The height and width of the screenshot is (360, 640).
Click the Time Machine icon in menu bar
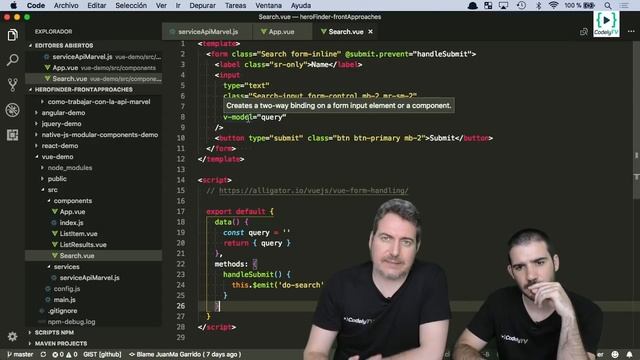[x=521, y=5]
